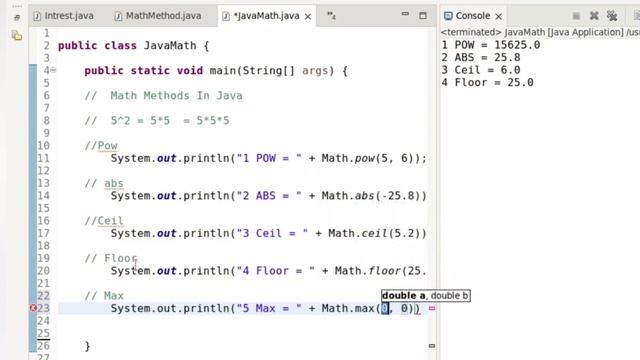The image size is (640, 360).
Task: Click the Console view icon
Action: click(448, 16)
